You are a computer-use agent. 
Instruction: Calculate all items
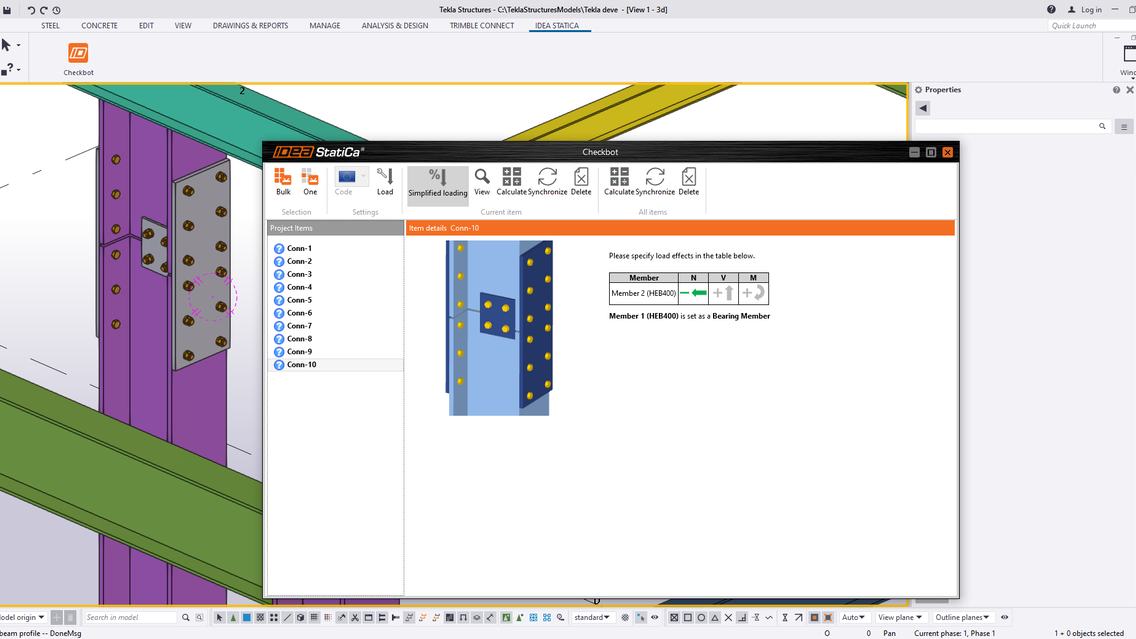point(619,182)
